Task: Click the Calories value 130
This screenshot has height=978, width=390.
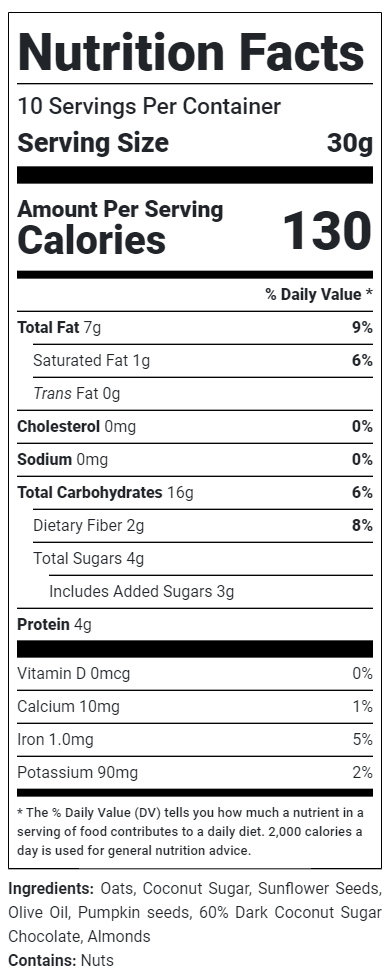Action: pos(328,231)
